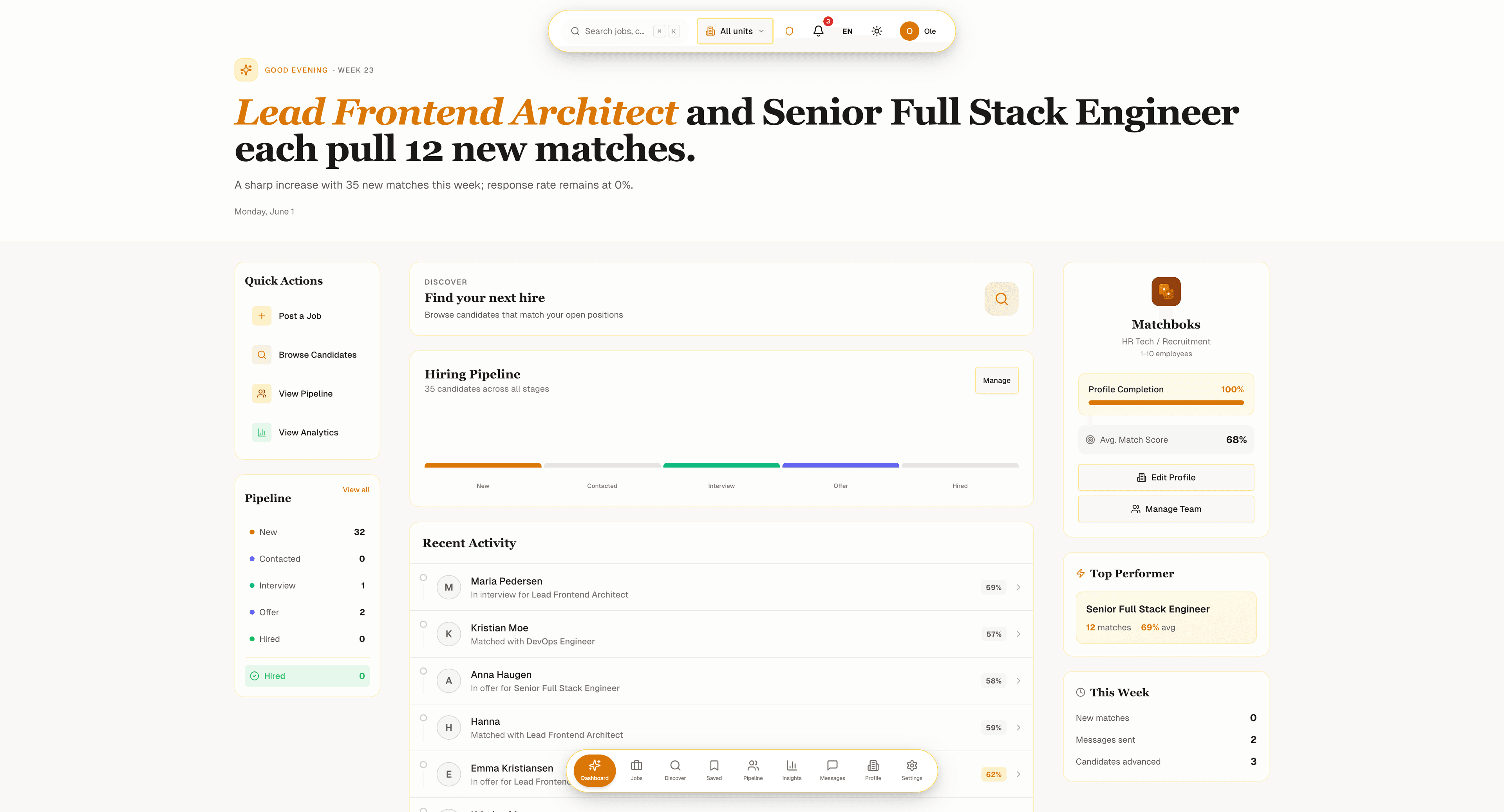
Task: Switch to the Pipeline tab in dock
Action: pyautogui.click(x=752, y=770)
